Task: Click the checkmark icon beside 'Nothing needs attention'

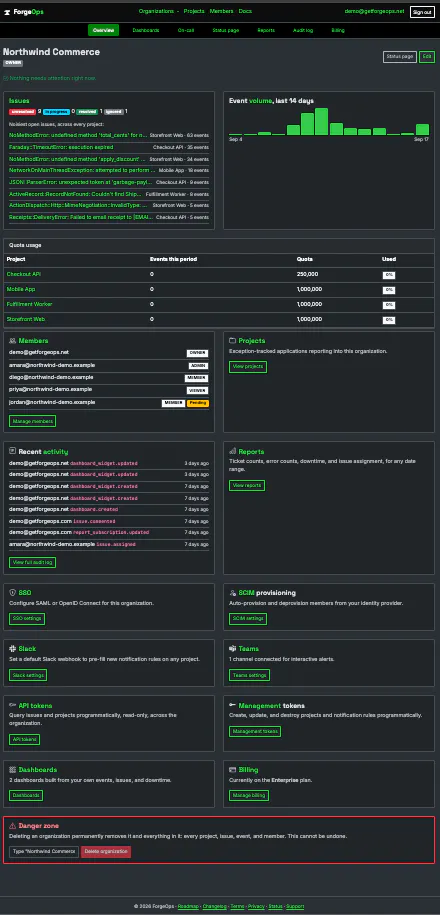Action: [5, 78]
